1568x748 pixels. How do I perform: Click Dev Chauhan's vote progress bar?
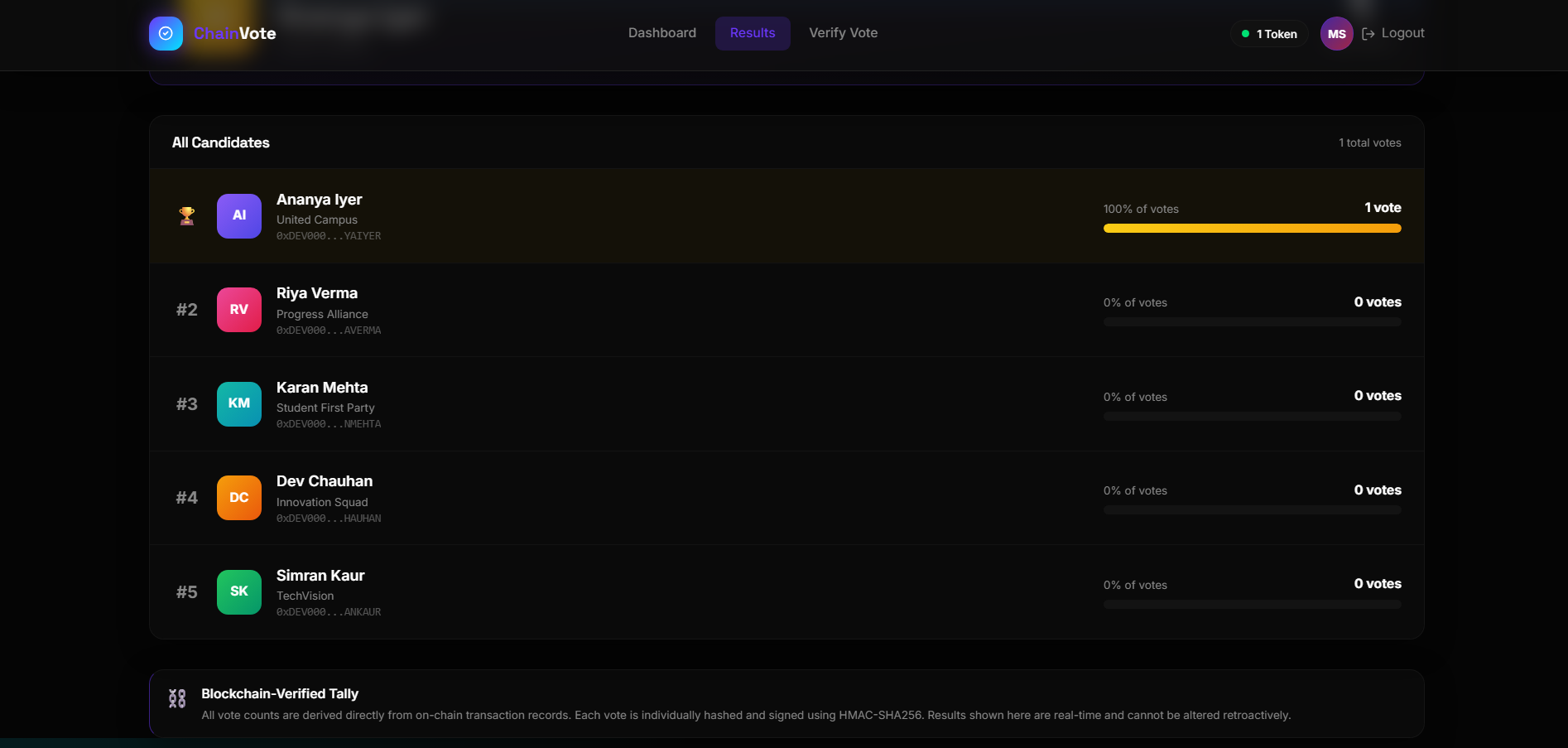tap(1253, 510)
